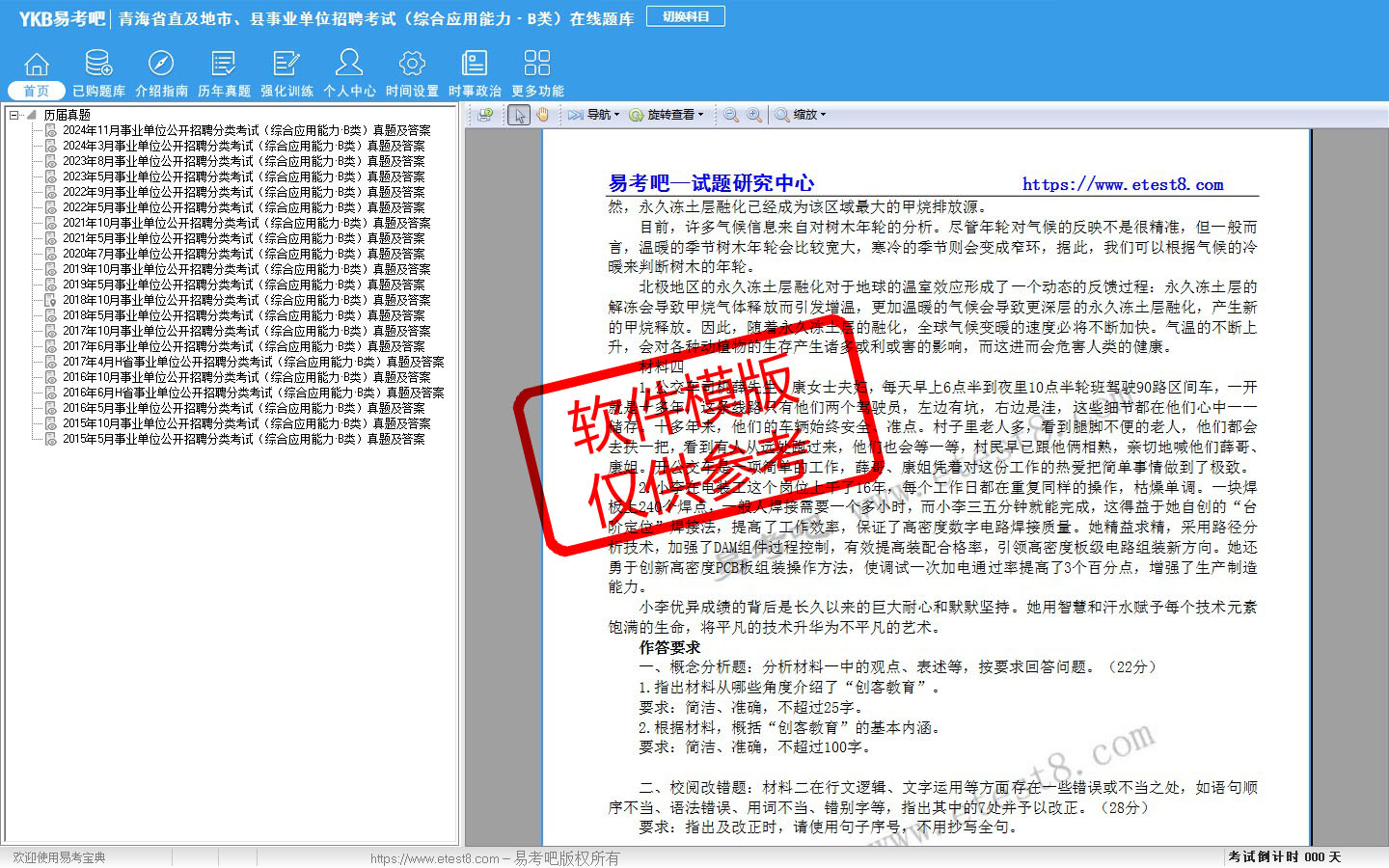
Task: Open the 已购题库 purchased question bank
Action: 98,73
